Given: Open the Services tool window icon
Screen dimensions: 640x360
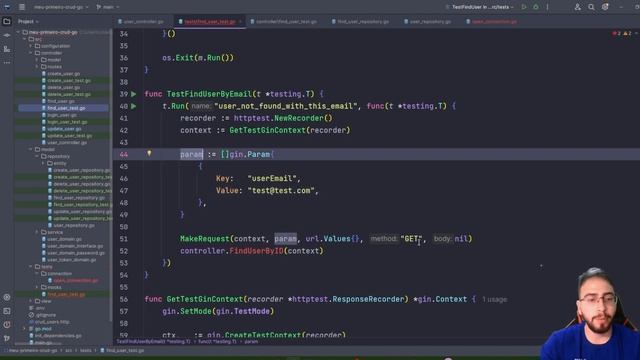Looking at the screenshot, I should (7, 297).
